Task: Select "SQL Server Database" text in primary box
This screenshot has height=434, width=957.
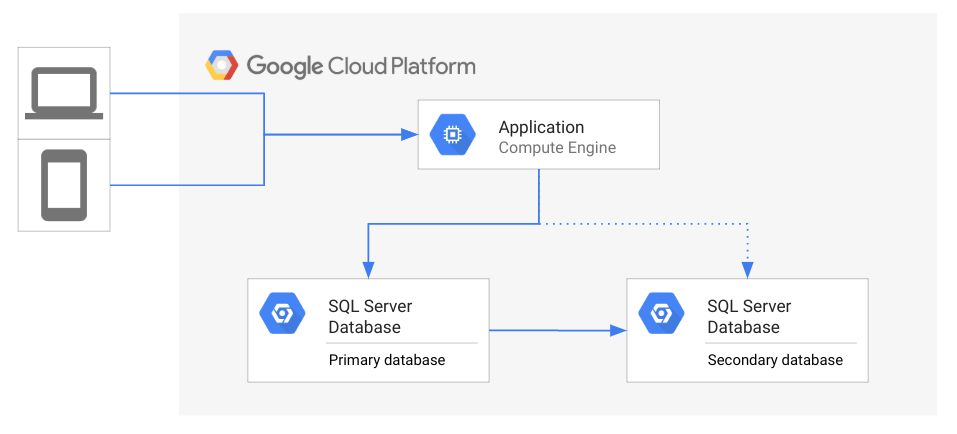Action: click(x=370, y=316)
